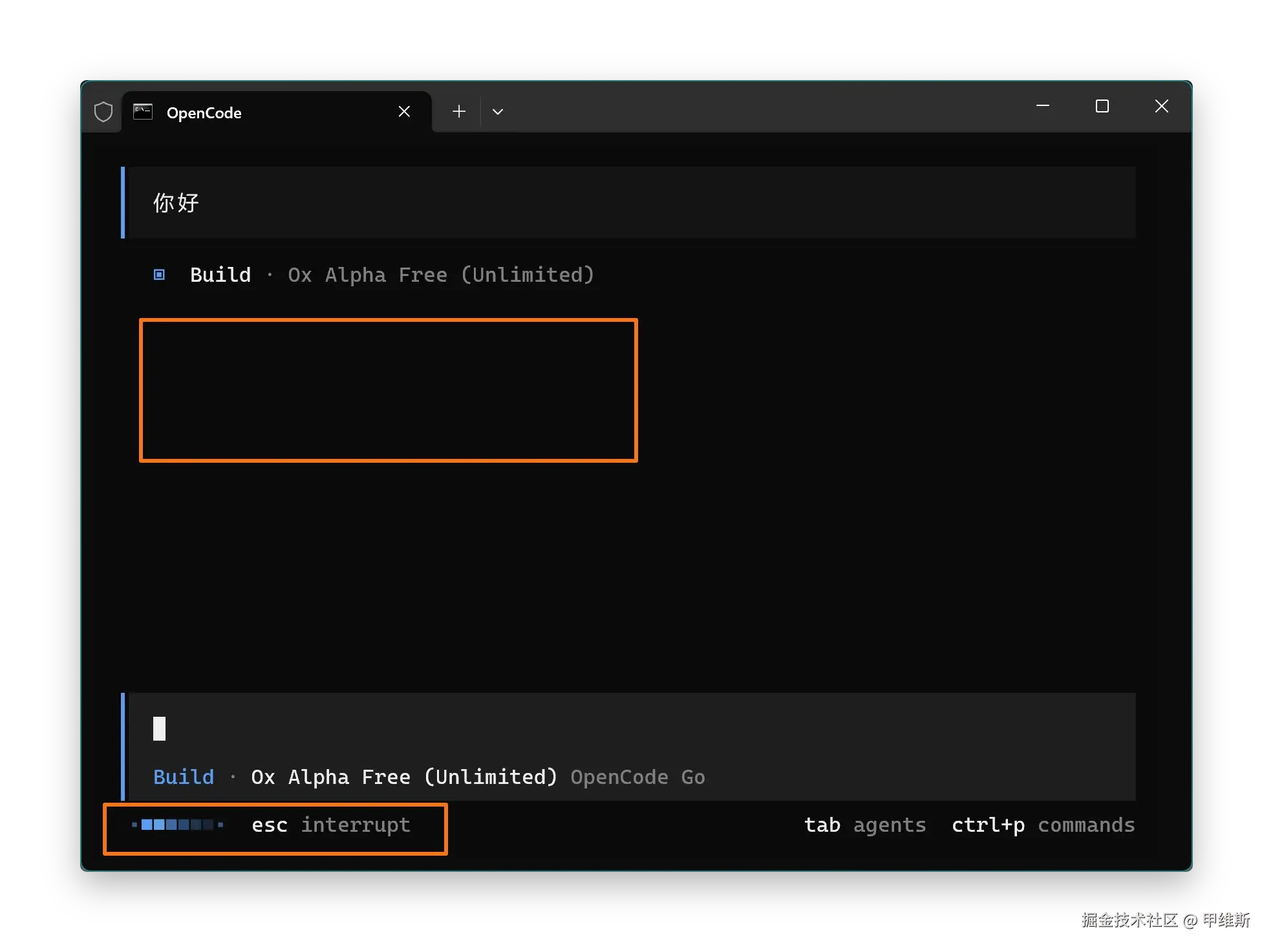Click 'ctrl+p commands' shortcut hint
This screenshot has width=1273, height=952.
(1043, 825)
